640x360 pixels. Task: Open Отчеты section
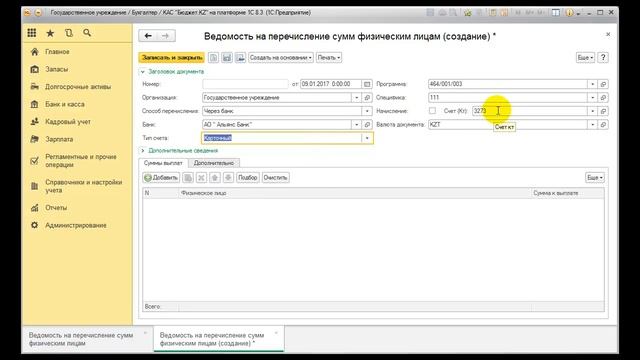(x=56, y=208)
